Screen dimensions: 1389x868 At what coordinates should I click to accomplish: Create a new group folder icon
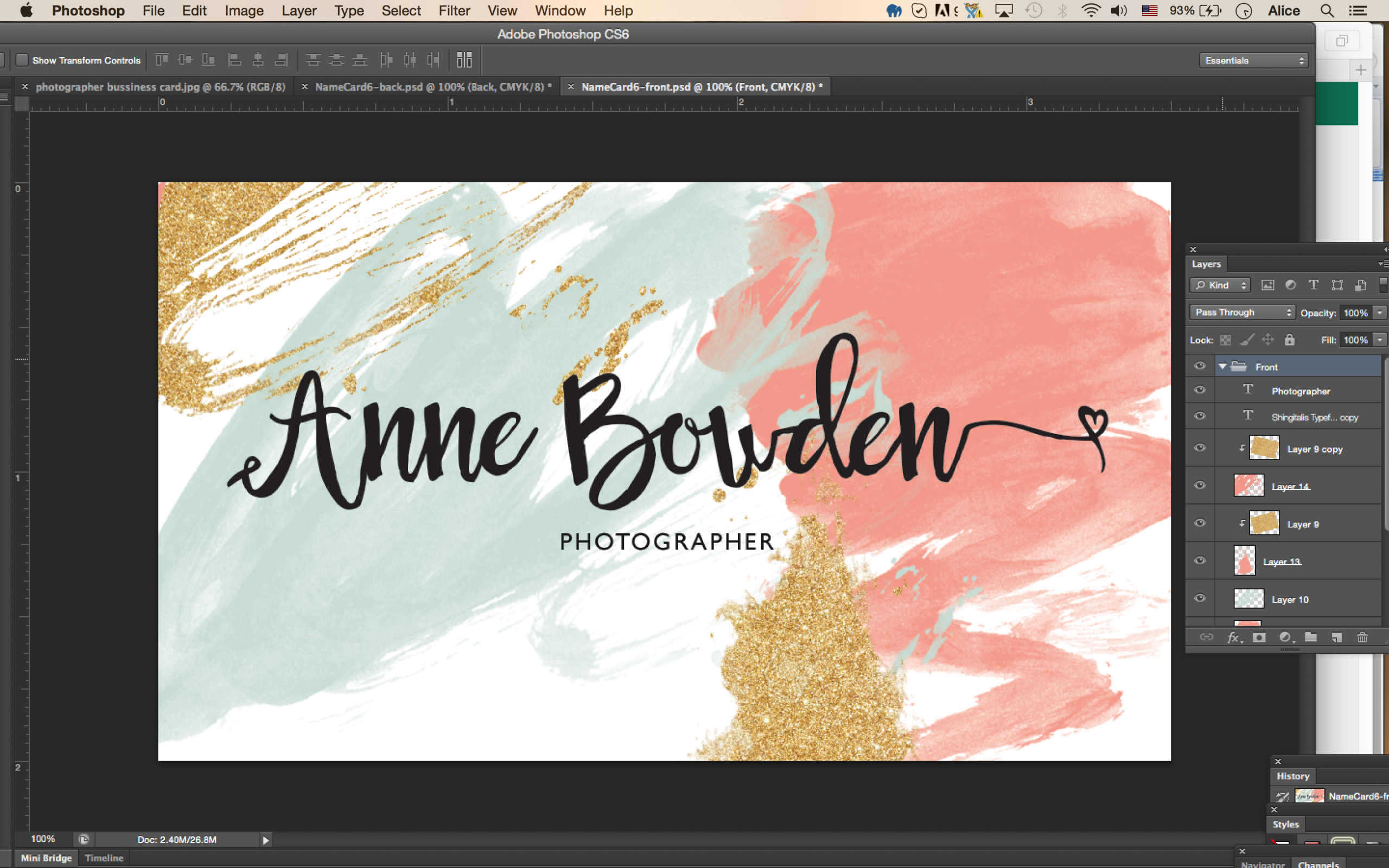click(1311, 637)
